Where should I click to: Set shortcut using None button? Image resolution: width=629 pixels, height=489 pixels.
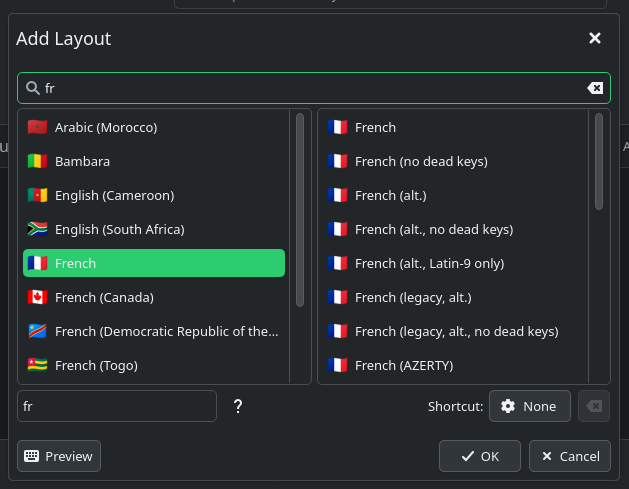click(529, 406)
